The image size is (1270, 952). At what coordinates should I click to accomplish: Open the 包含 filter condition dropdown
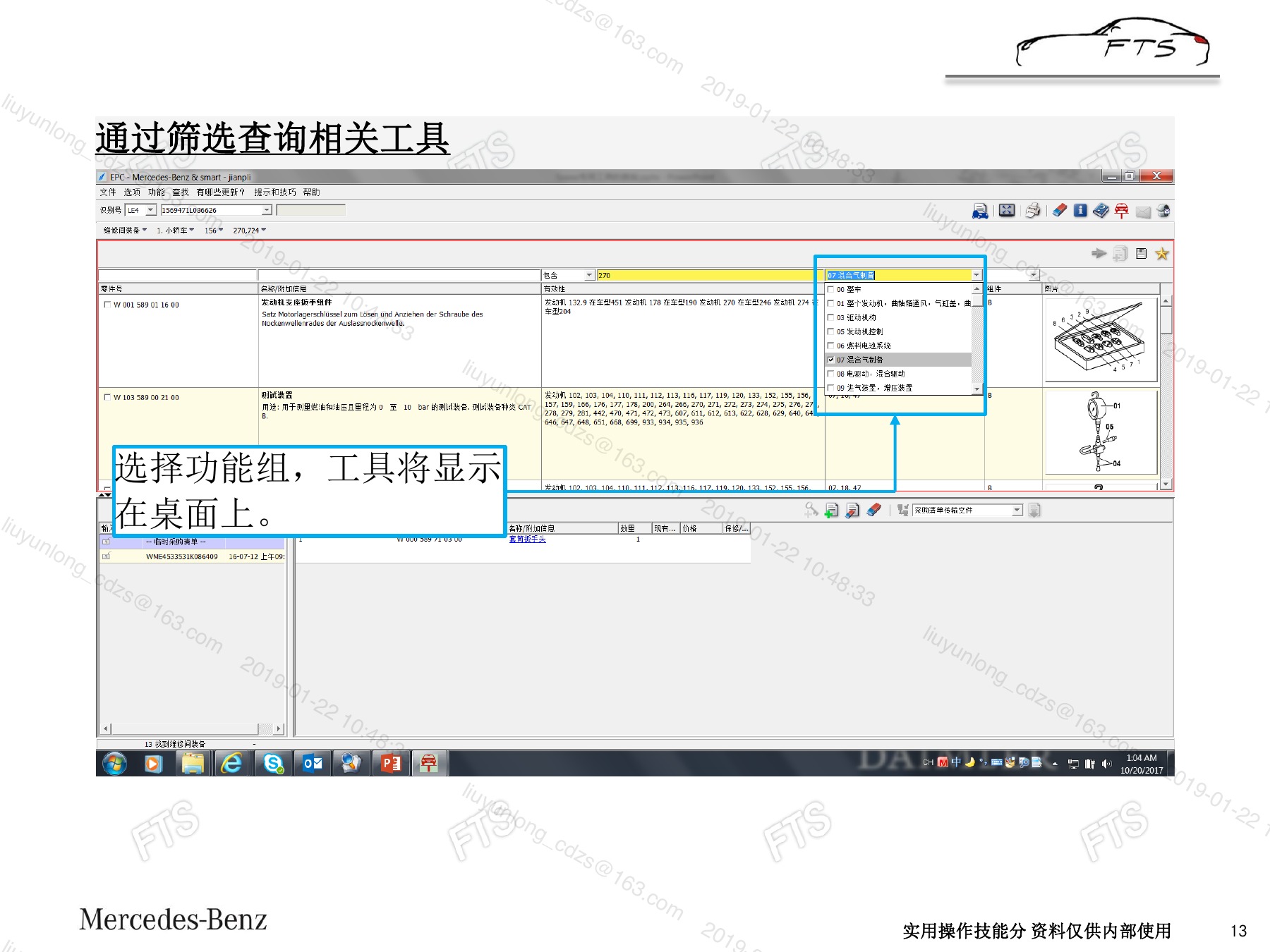[x=589, y=275]
